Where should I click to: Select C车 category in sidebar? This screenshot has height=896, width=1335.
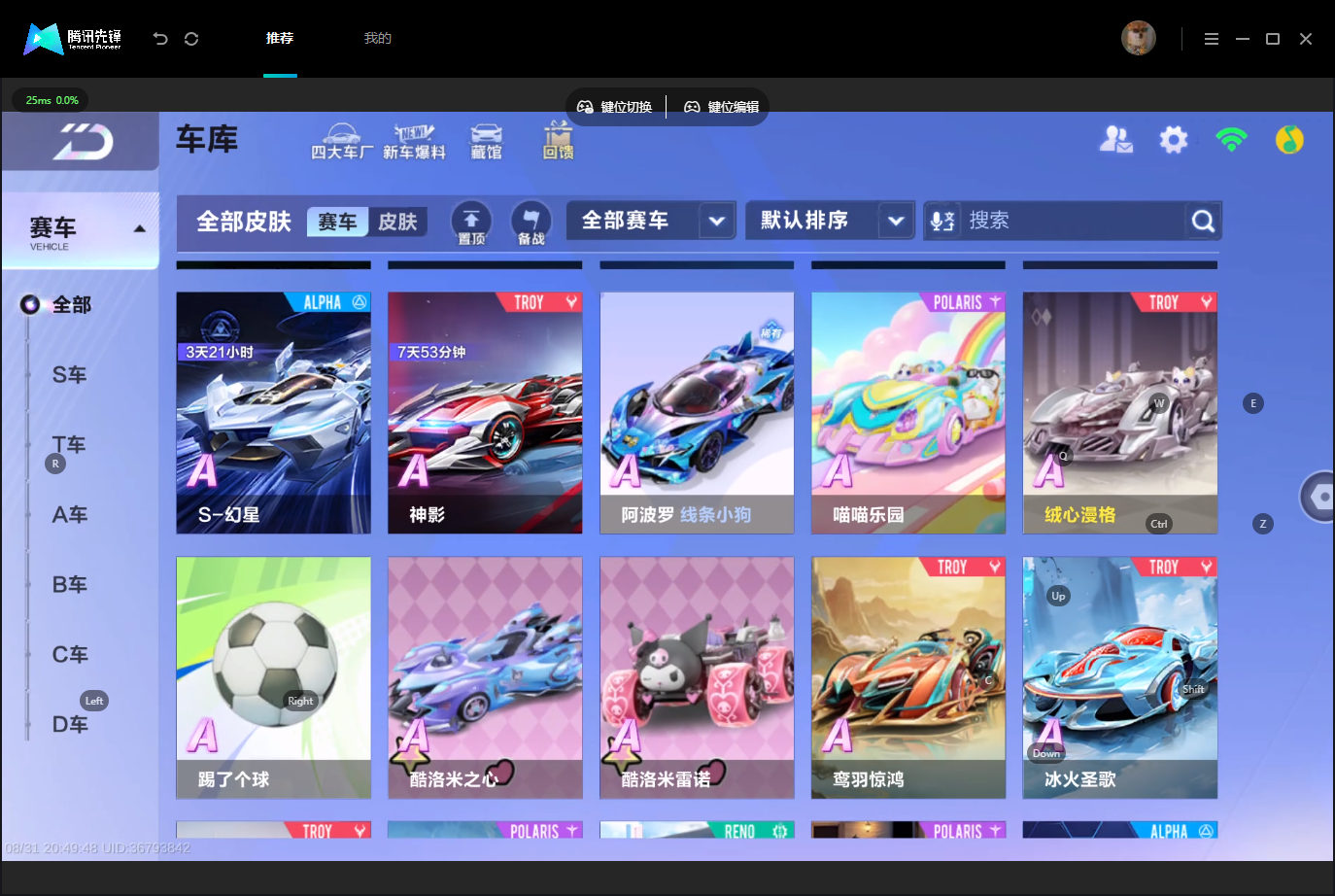(69, 655)
